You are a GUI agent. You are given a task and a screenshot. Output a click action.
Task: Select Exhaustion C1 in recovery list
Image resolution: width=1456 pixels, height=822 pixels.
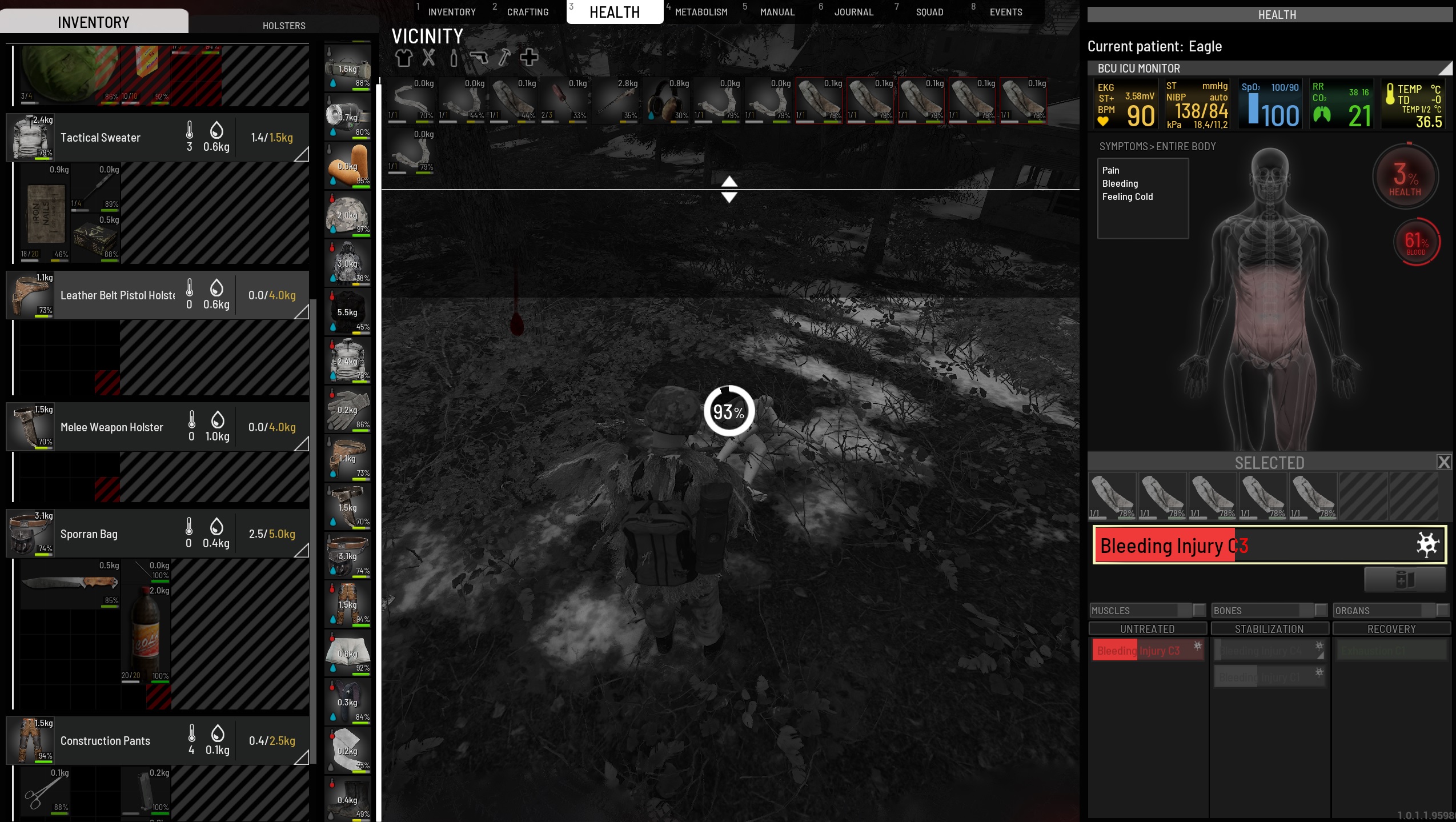pos(1391,650)
